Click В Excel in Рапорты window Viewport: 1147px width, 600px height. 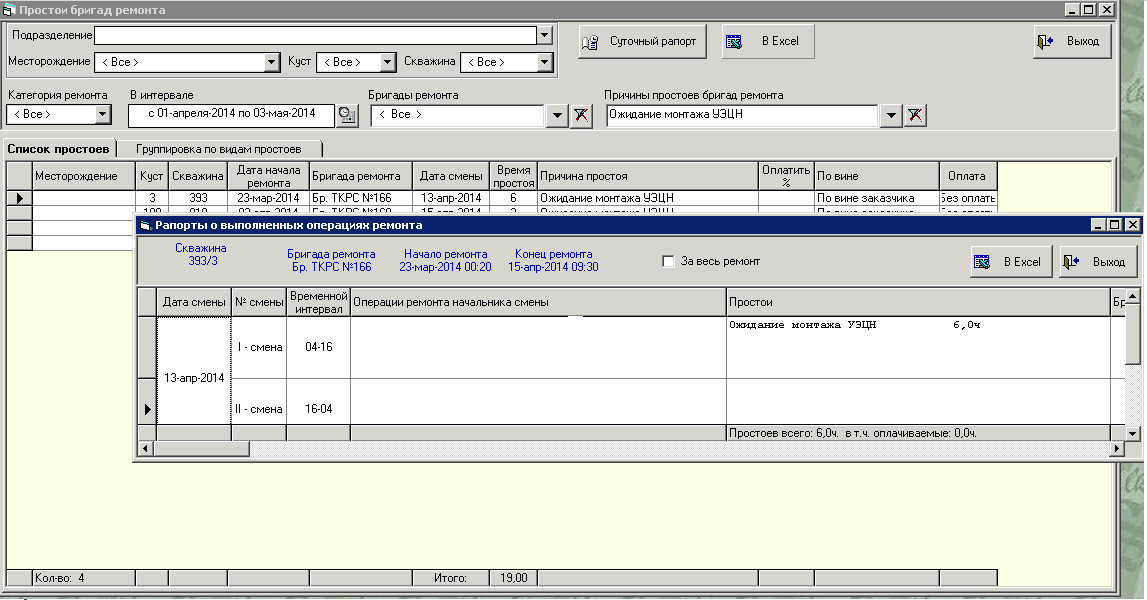1011,262
